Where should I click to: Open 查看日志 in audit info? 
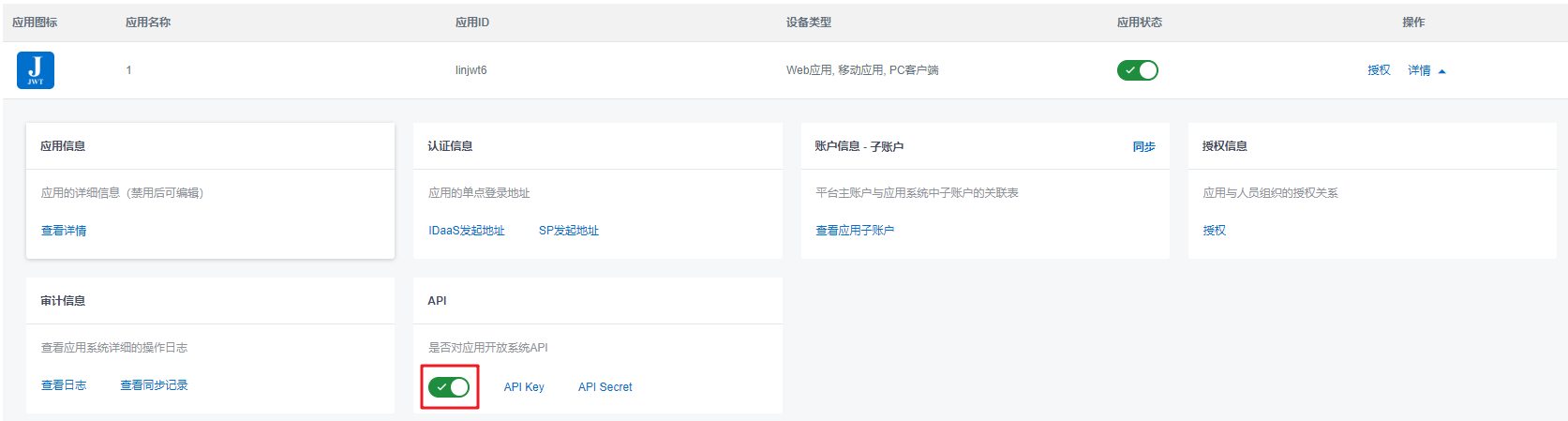(x=64, y=385)
